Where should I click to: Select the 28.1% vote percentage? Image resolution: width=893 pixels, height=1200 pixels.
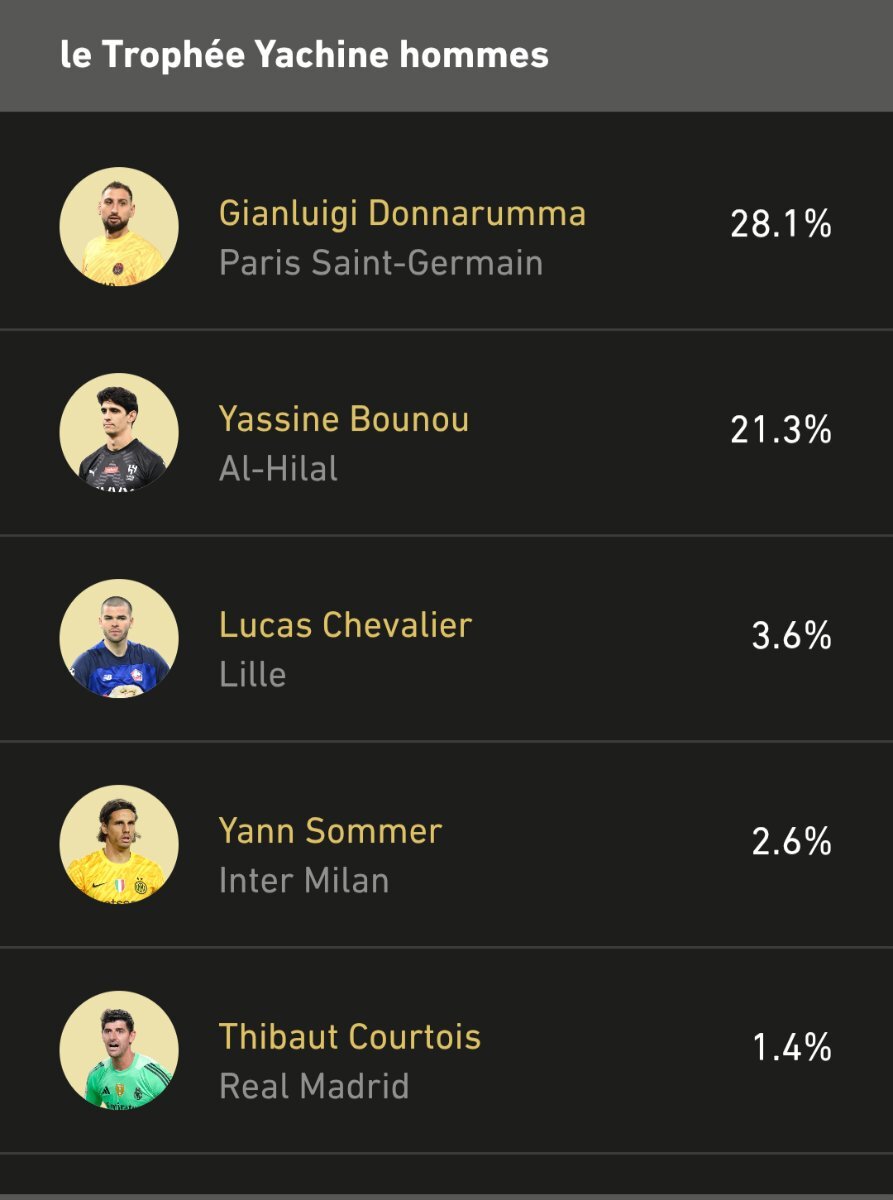pyautogui.click(x=781, y=224)
